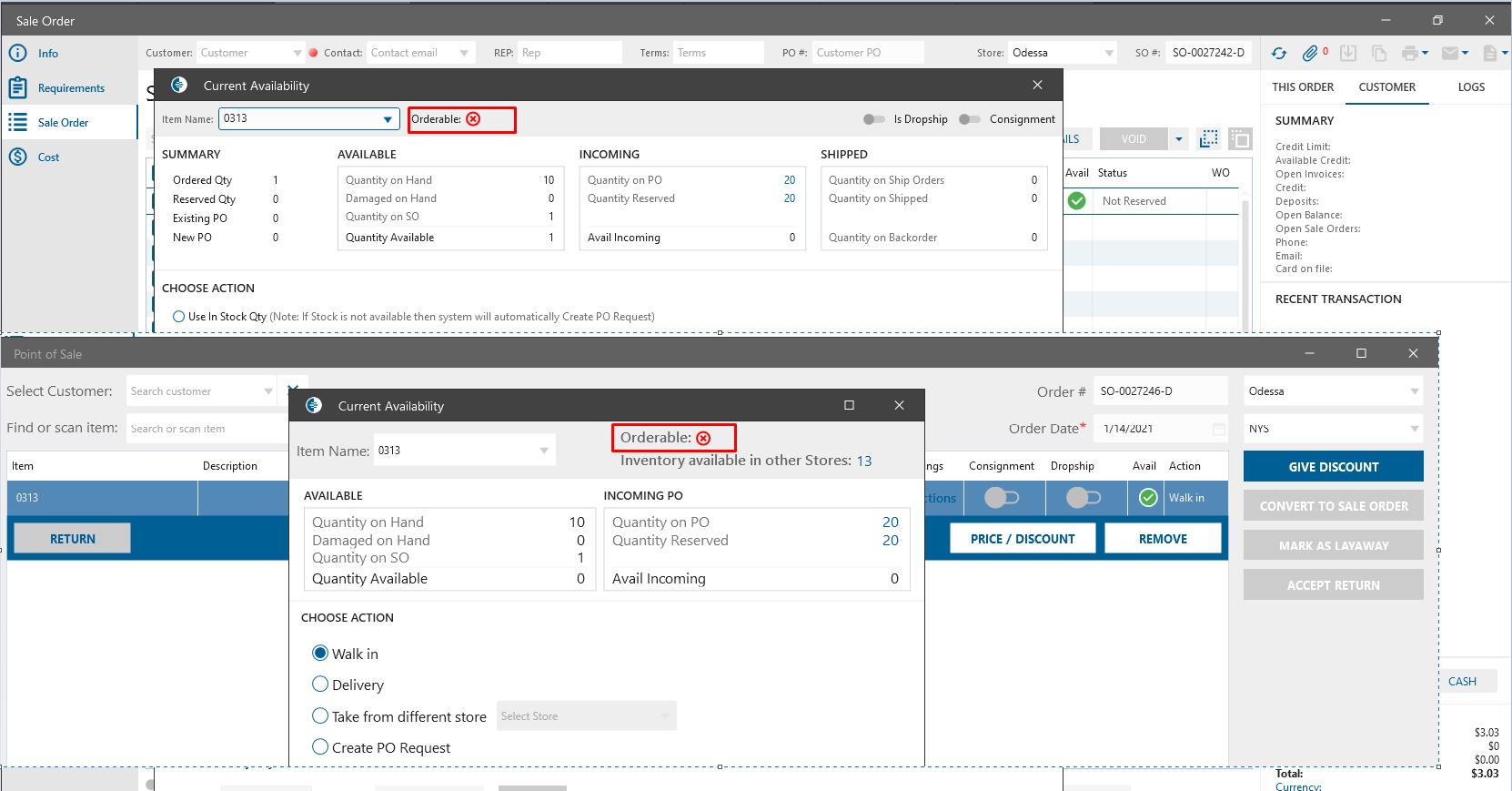Click Quantity on PO value 20 in the POS dialog
Image resolution: width=1512 pixels, height=791 pixels.
coord(891,522)
